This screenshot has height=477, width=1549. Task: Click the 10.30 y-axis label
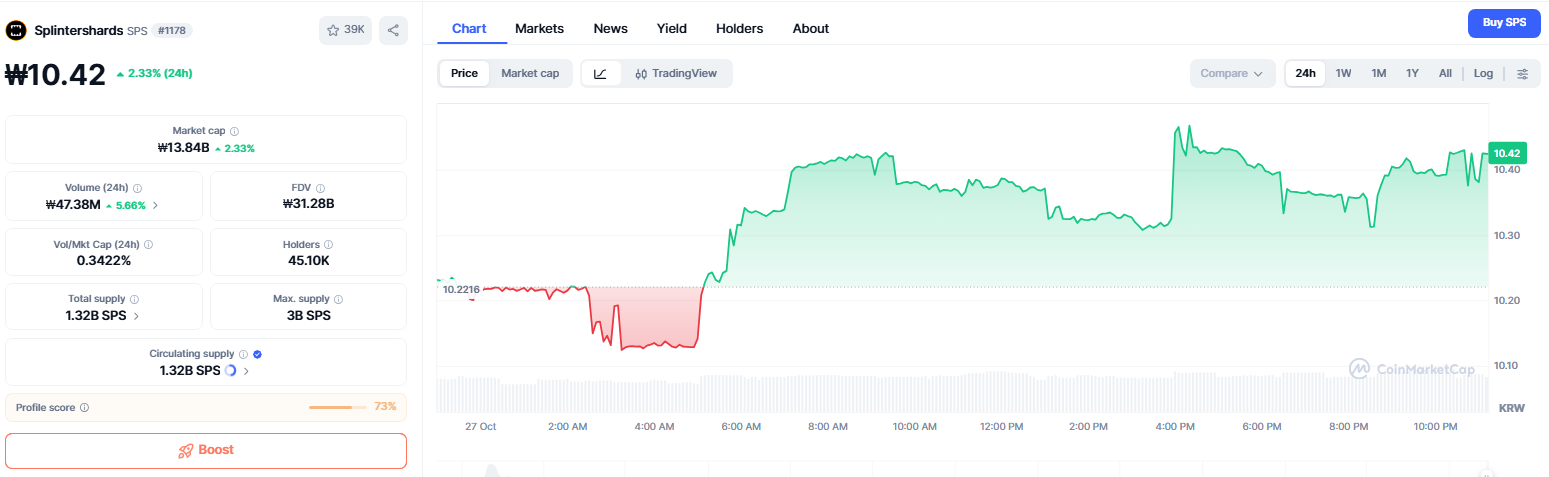(1506, 236)
